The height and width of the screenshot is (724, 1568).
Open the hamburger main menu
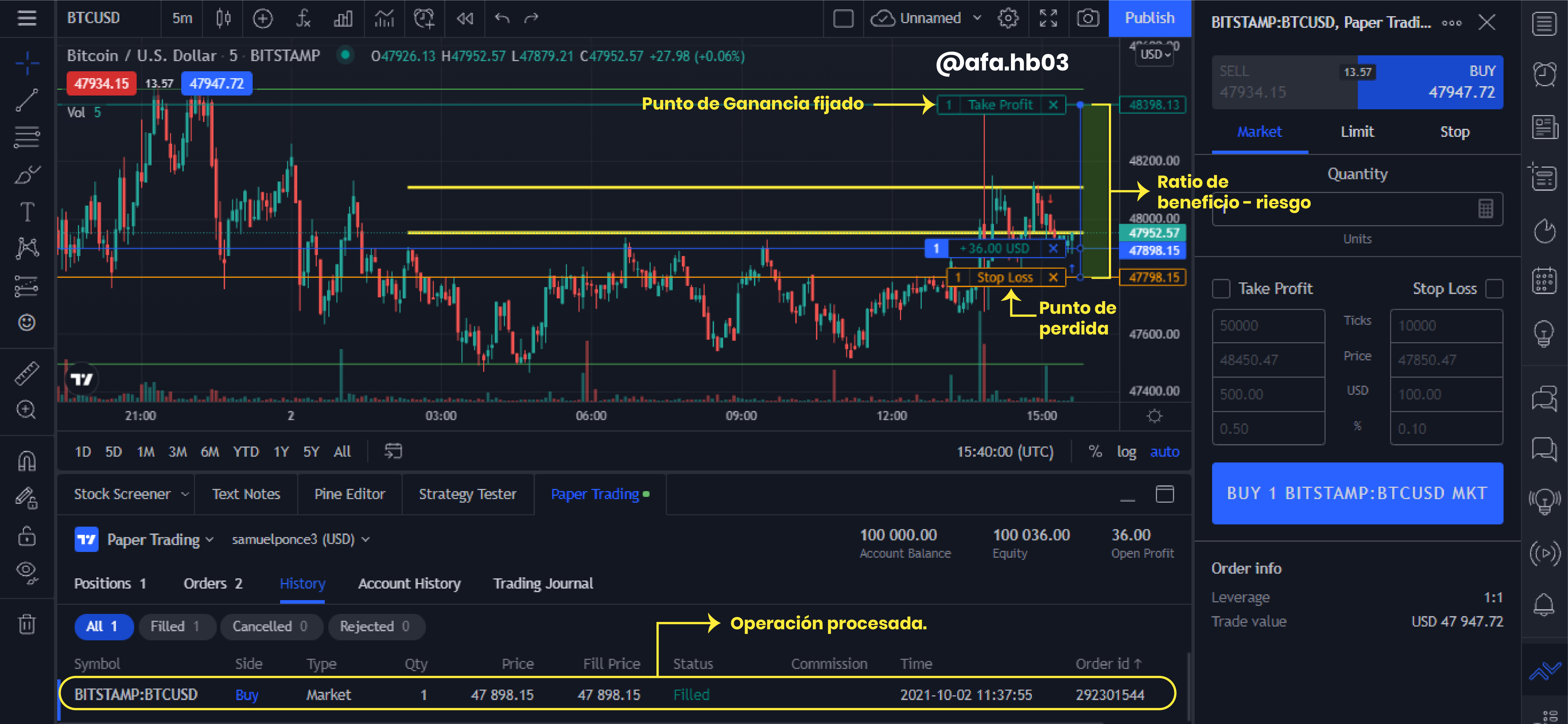coord(27,18)
